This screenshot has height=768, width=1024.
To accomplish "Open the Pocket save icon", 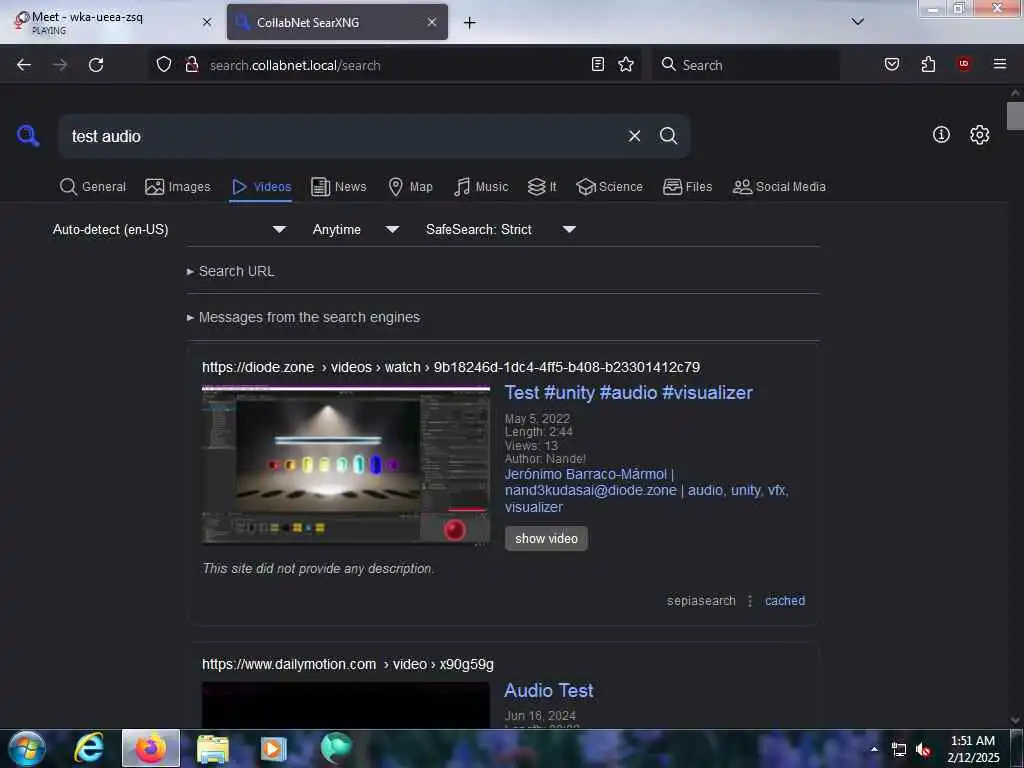I will coord(892,64).
